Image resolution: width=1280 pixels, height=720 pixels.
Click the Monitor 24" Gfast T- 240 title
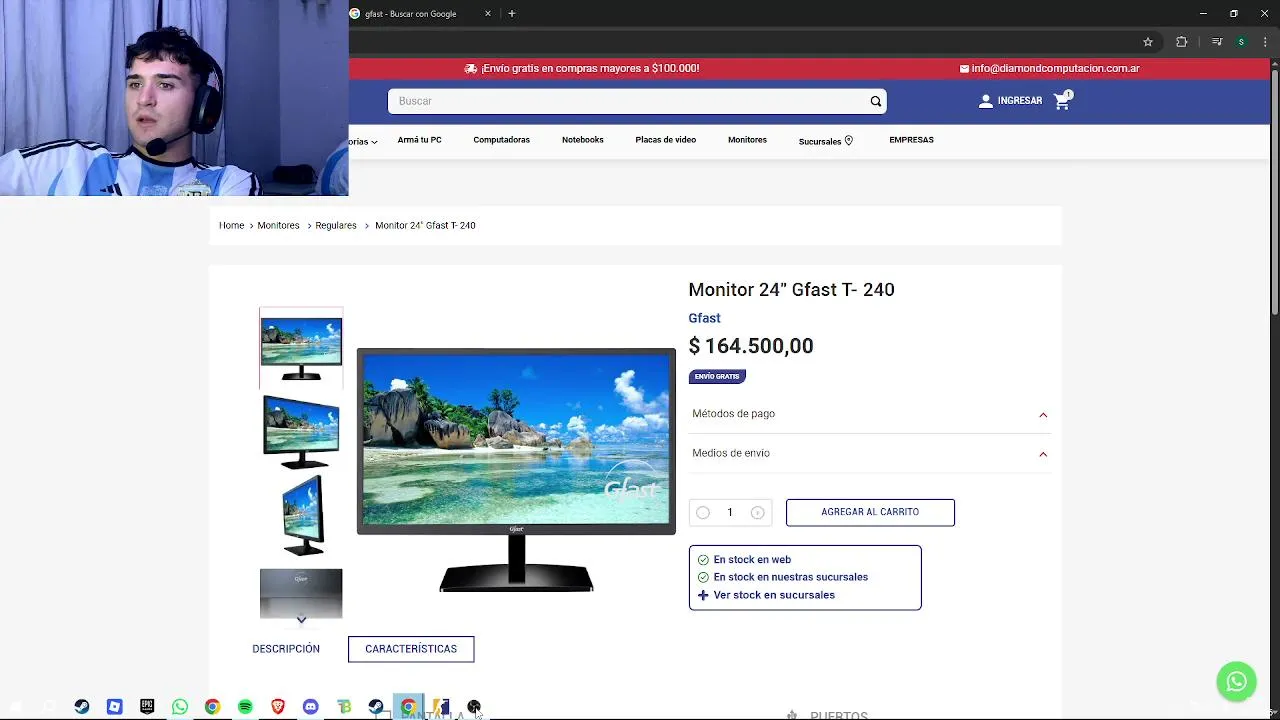791,290
